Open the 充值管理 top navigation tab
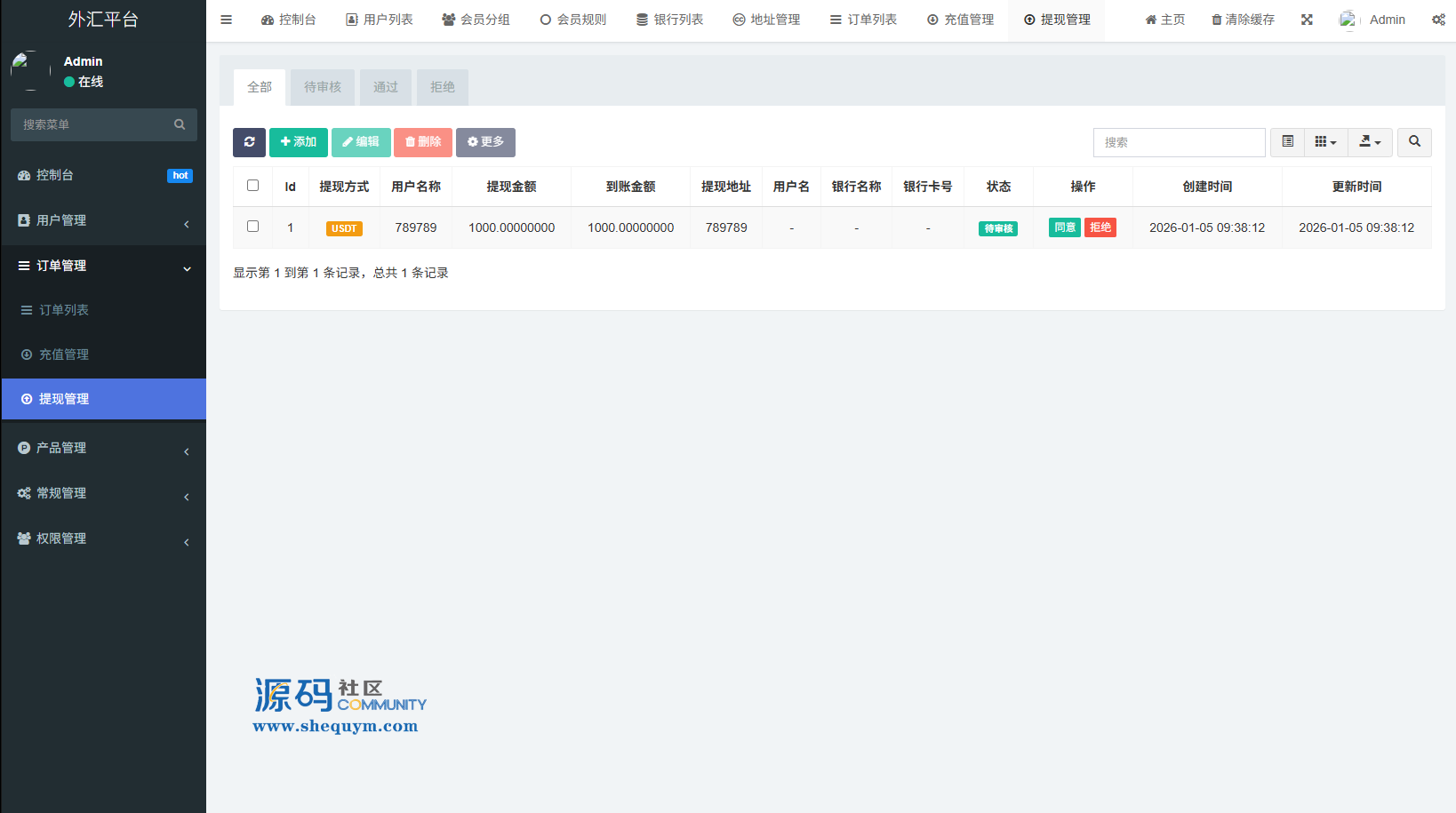Image resolution: width=1456 pixels, height=813 pixels. coord(960,20)
